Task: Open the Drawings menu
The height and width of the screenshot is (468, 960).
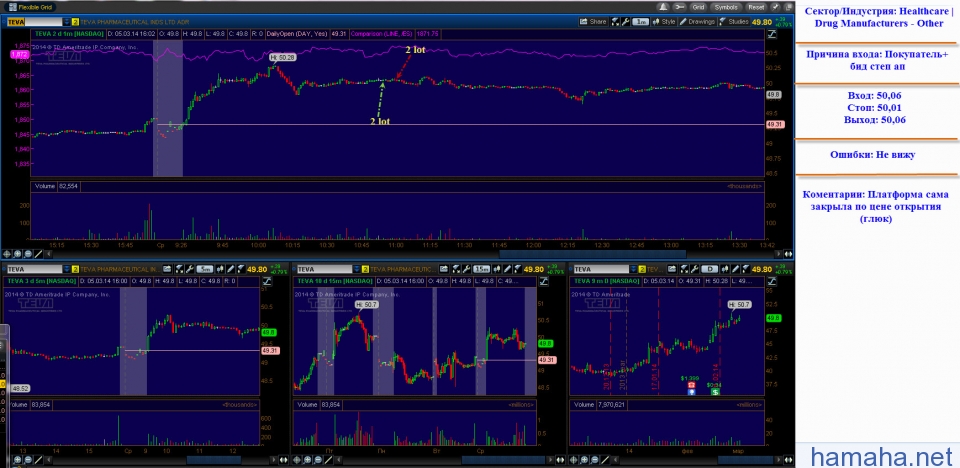Action: pos(697,21)
